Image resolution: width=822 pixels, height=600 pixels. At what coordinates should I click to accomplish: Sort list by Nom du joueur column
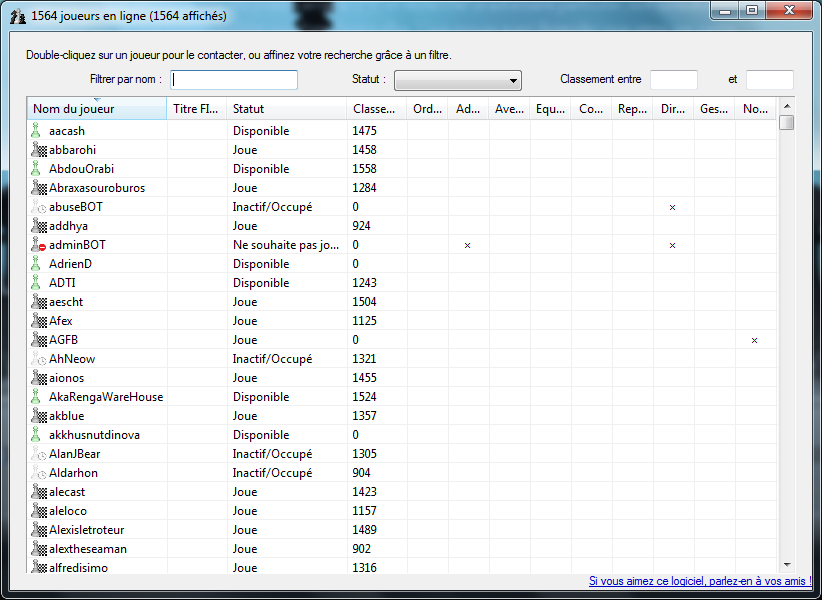[x=96, y=109]
